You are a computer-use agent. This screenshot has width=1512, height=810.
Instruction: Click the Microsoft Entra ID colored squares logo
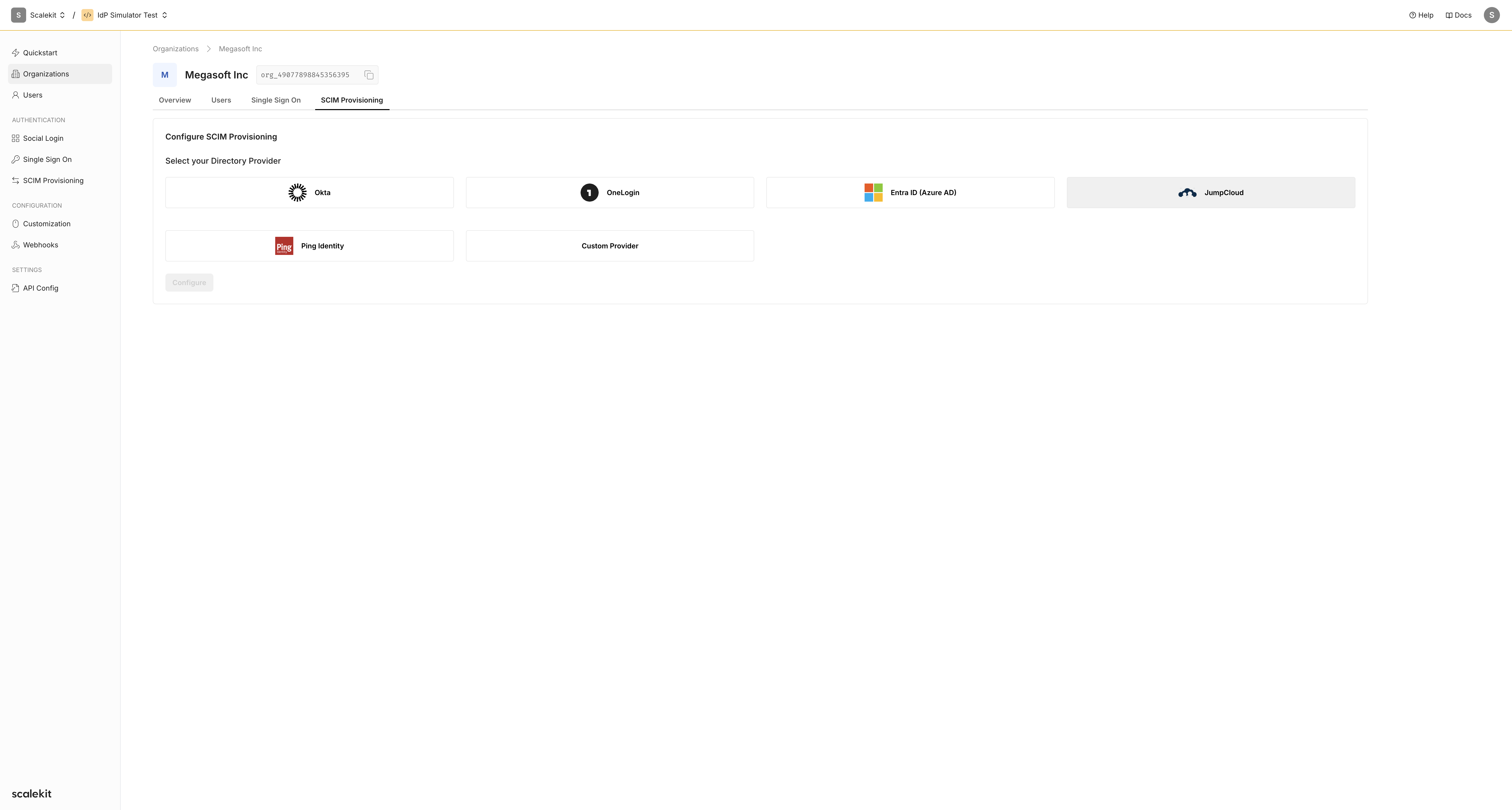click(873, 193)
